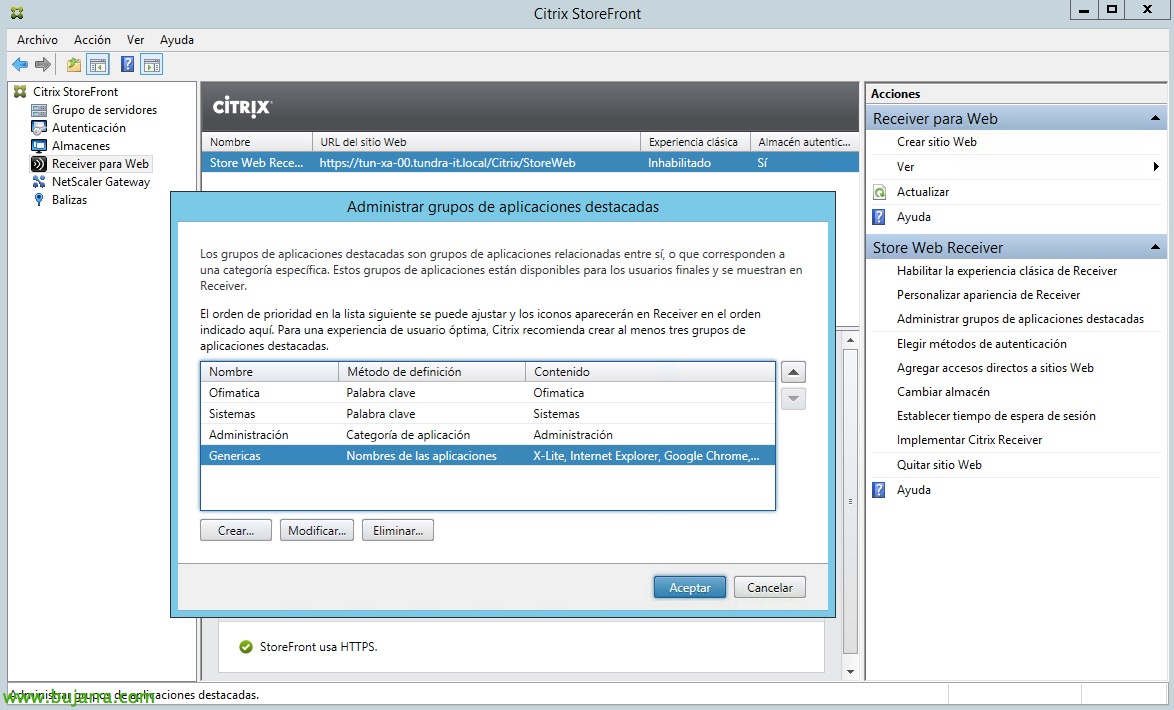Open the Archivo menu
1174x710 pixels.
(x=37, y=40)
